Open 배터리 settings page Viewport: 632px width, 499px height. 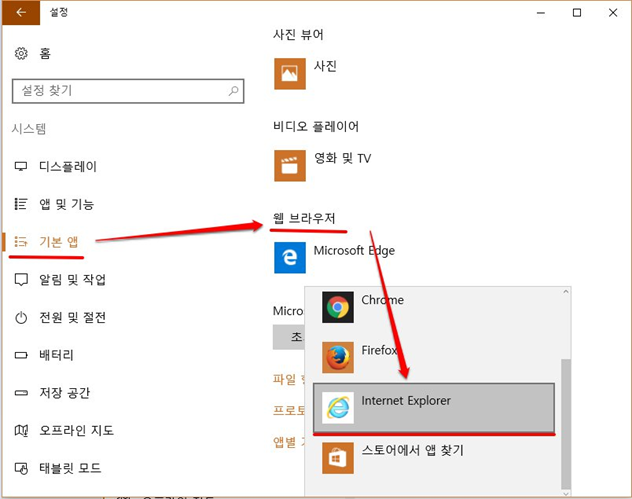click(56, 355)
